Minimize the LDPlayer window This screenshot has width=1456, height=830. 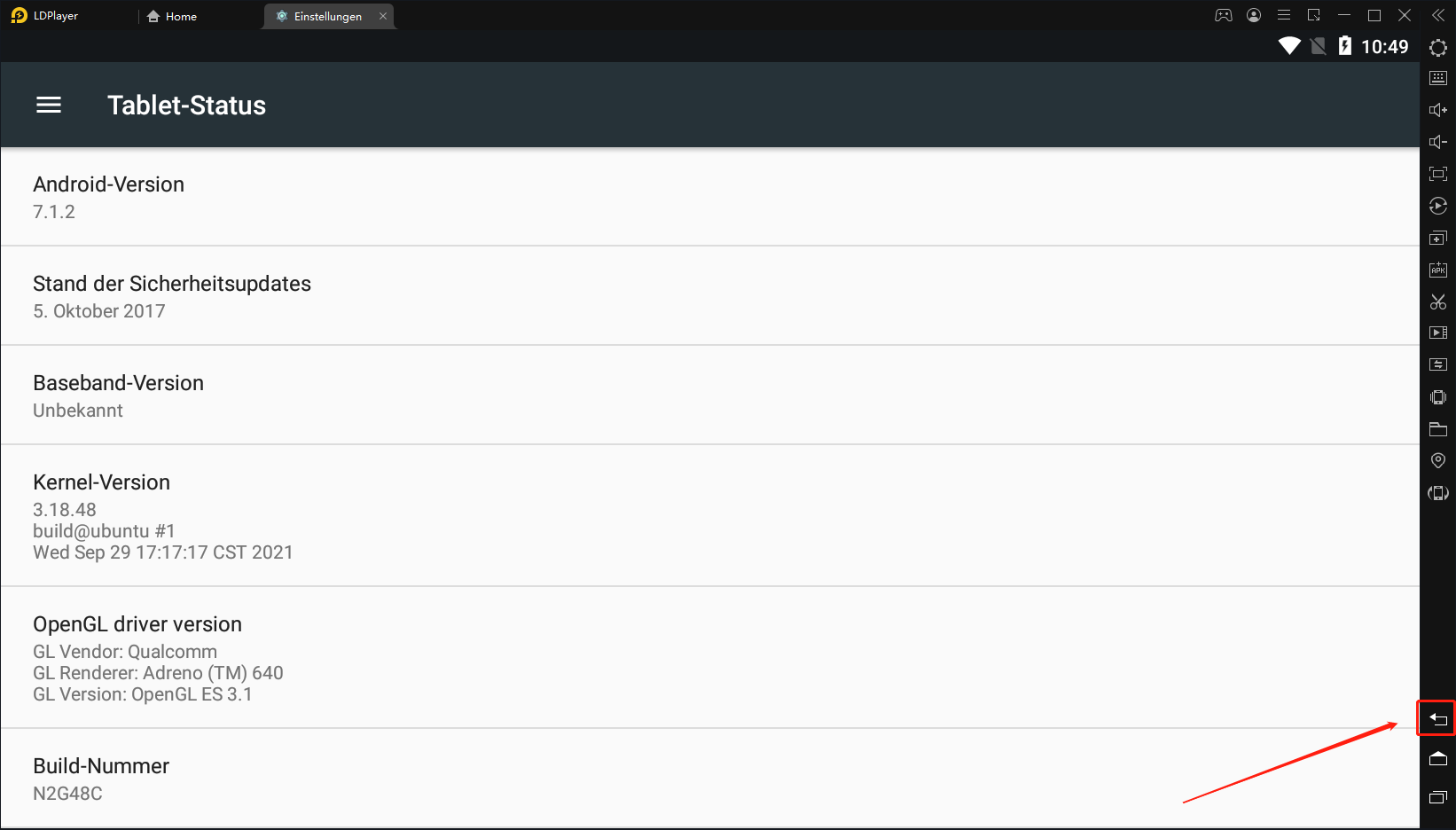1344,15
